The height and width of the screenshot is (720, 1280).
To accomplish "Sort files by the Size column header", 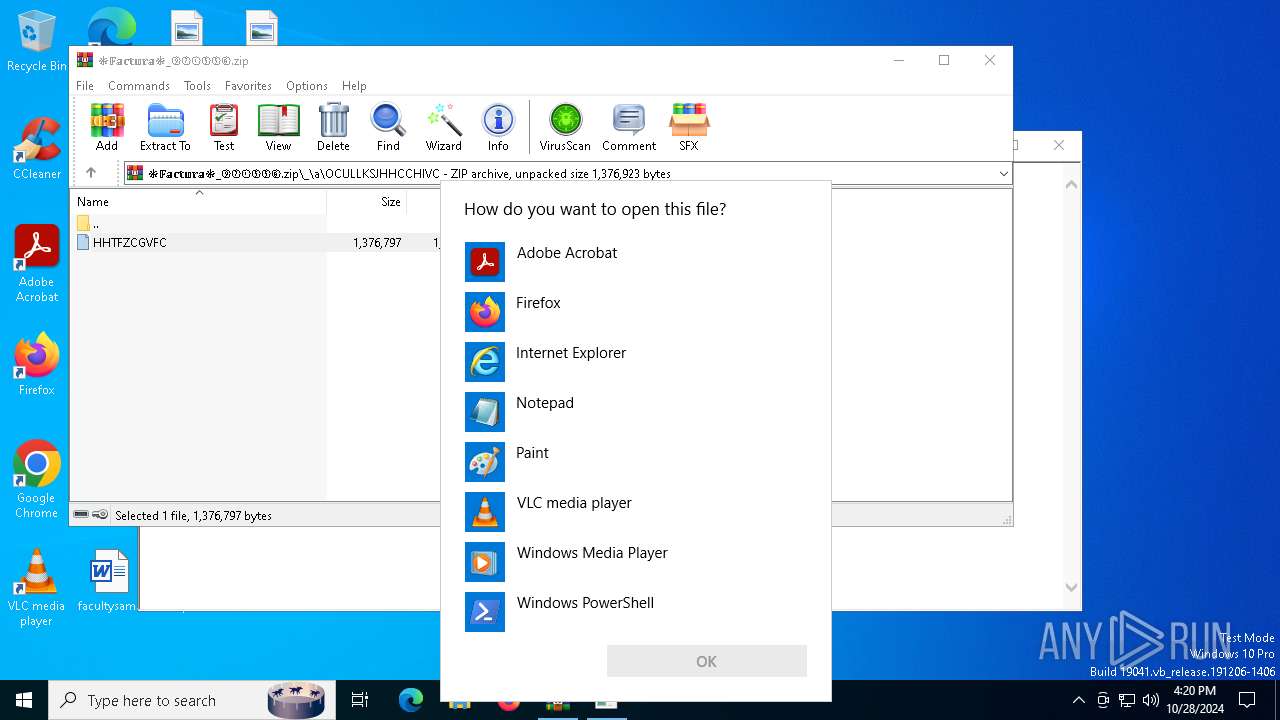I will (367, 202).
